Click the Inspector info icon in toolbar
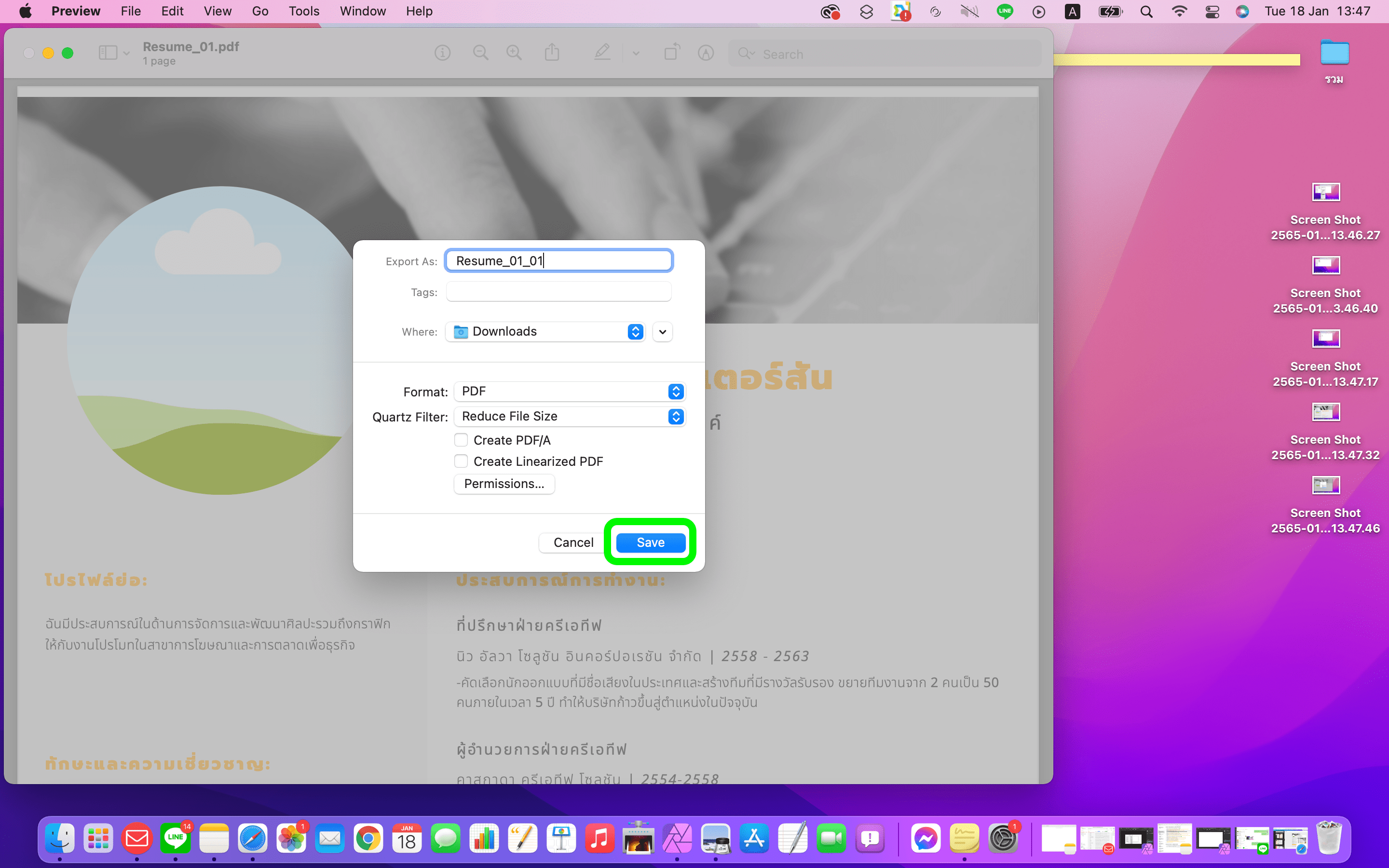Image resolution: width=1389 pixels, height=868 pixels. [x=442, y=54]
